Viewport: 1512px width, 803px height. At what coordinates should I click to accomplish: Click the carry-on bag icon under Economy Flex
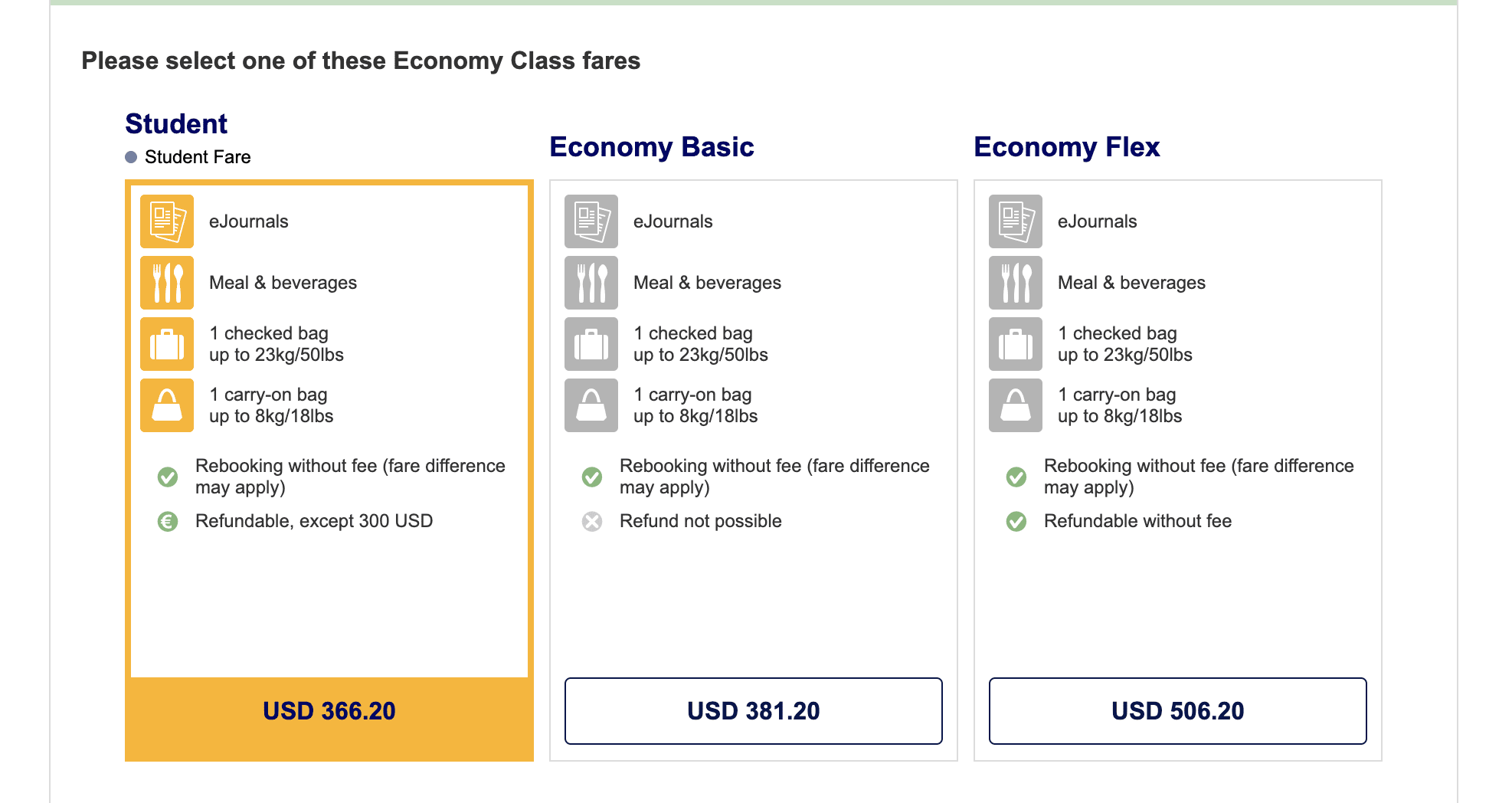coord(1015,405)
